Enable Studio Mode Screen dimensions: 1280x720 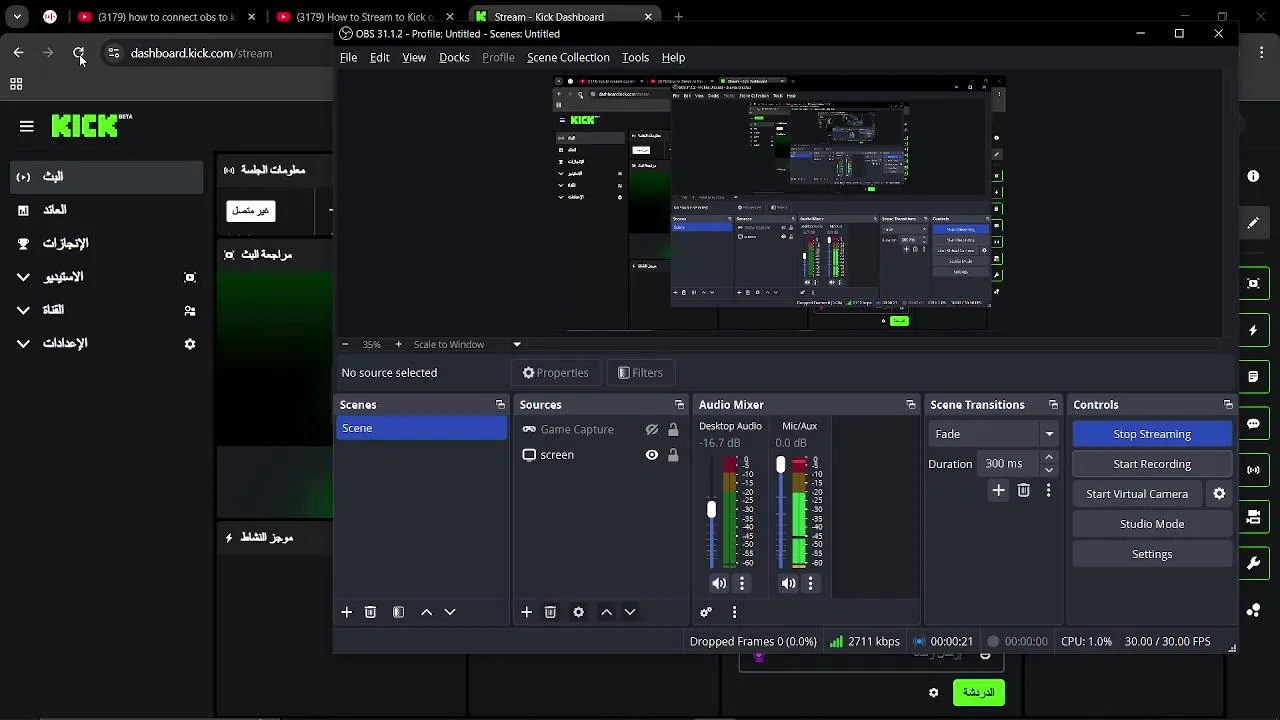(x=1152, y=524)
